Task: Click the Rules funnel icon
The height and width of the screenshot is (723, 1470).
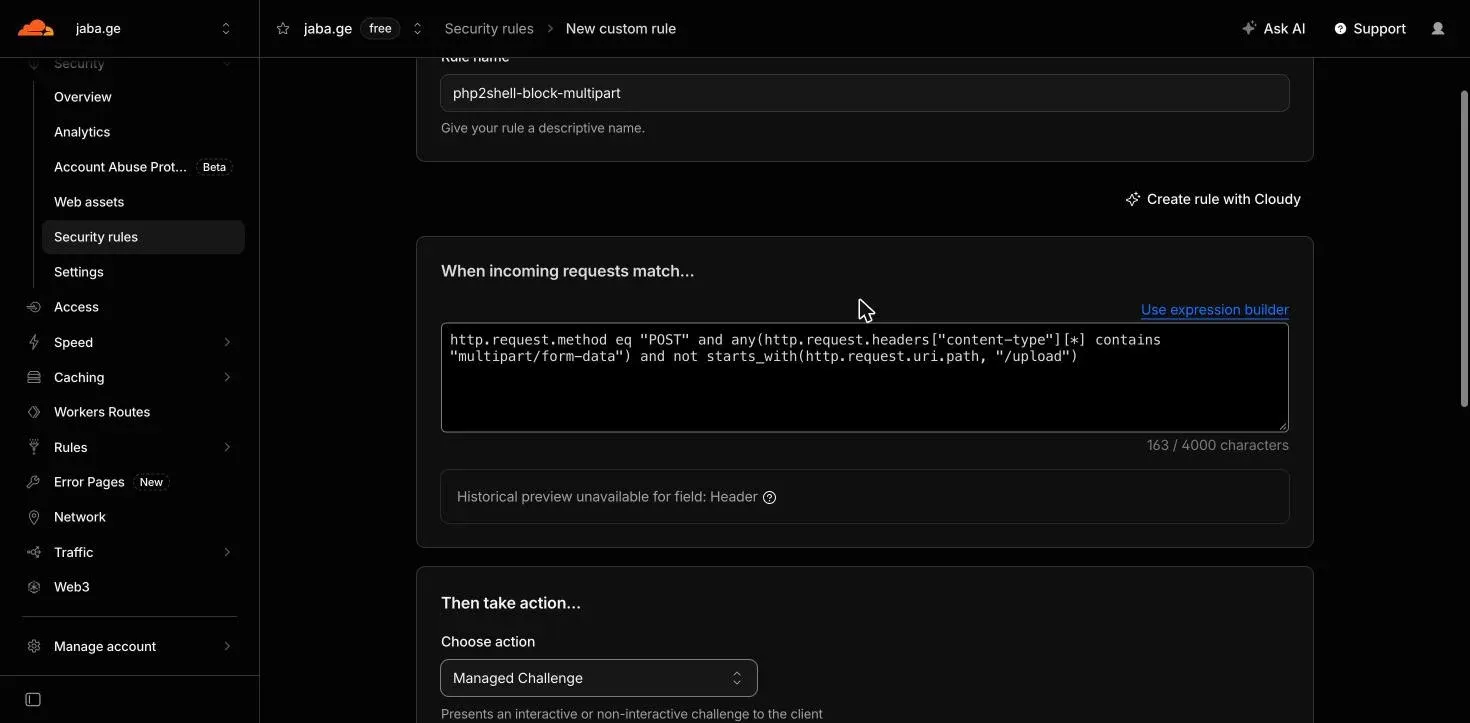Action: click(x=34, y=447)
